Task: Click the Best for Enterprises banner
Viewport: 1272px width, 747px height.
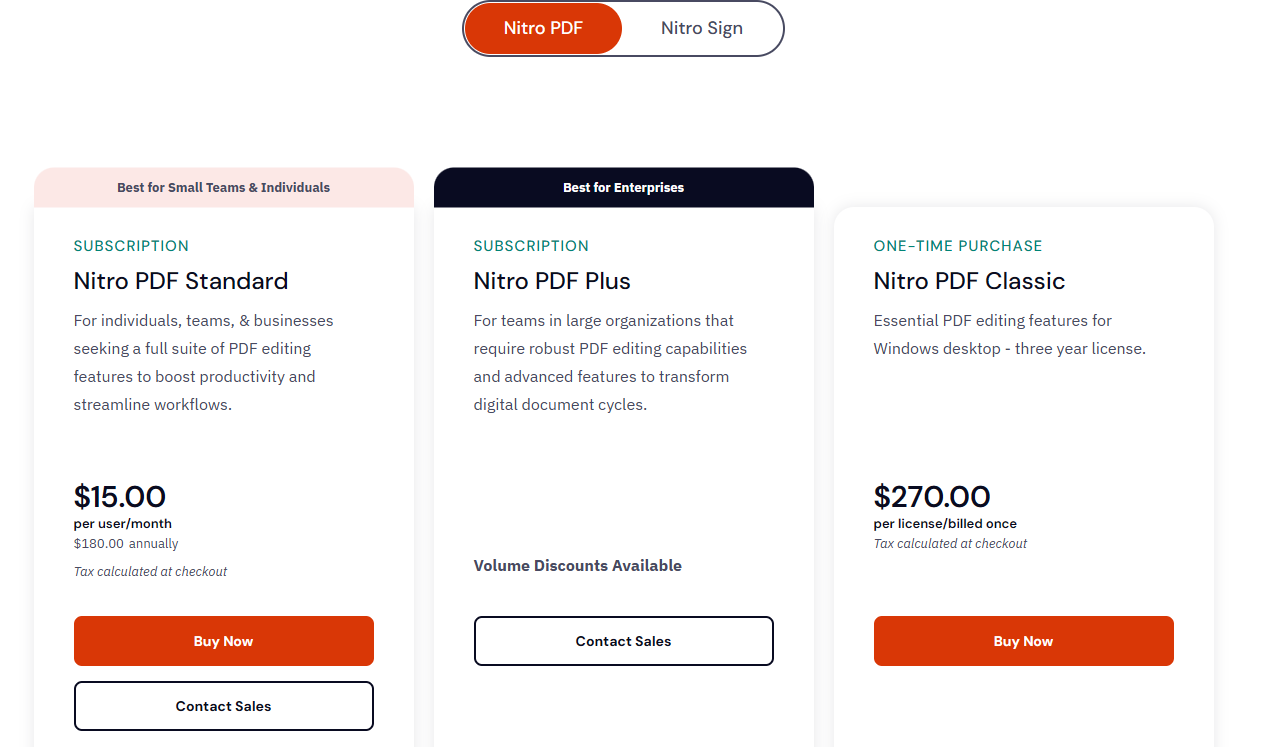Action: coord(623,187)
